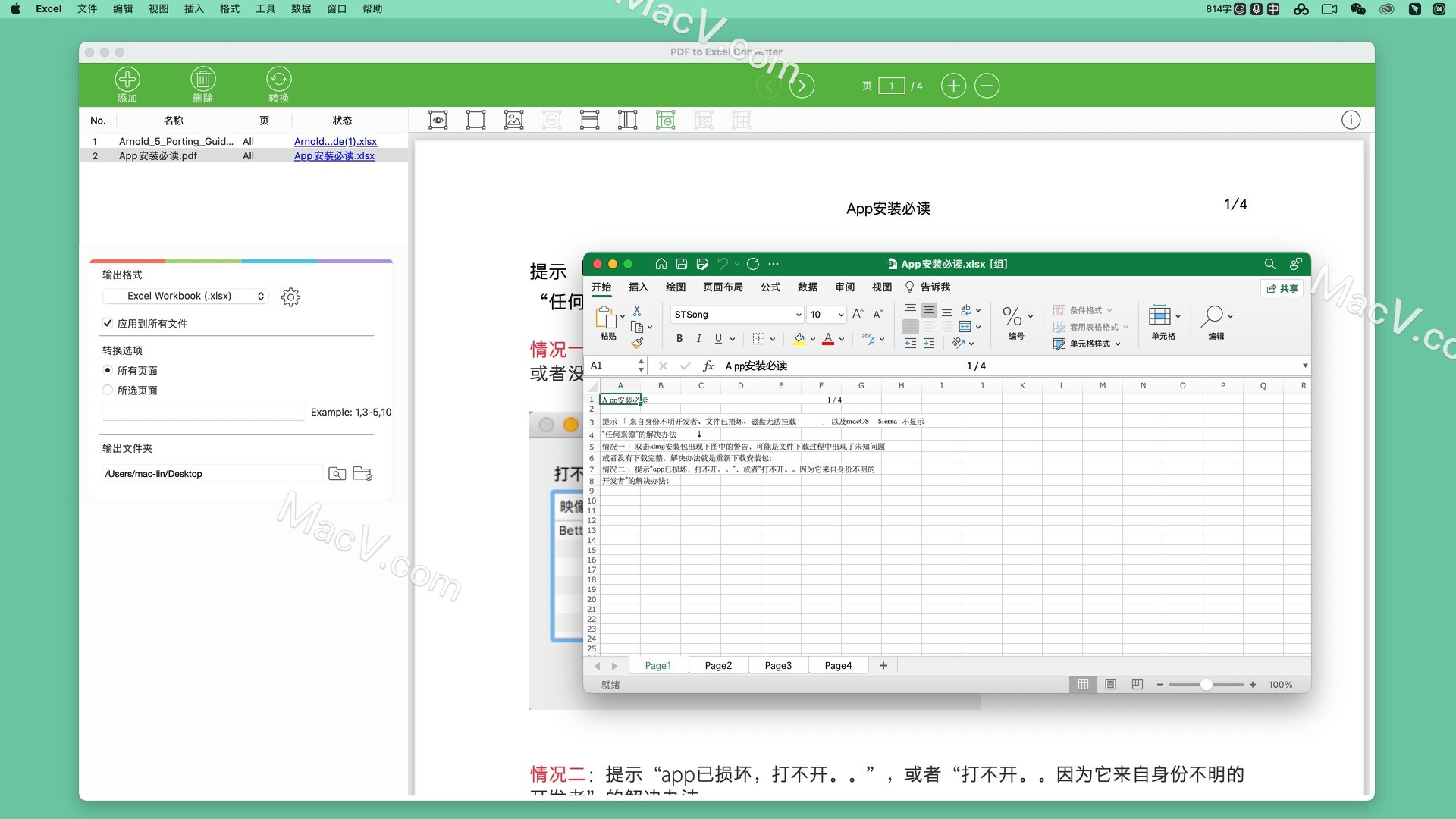Expand the paste options arrow
The height and width of the screenshot is (819, 1456).
click(623, 317)
